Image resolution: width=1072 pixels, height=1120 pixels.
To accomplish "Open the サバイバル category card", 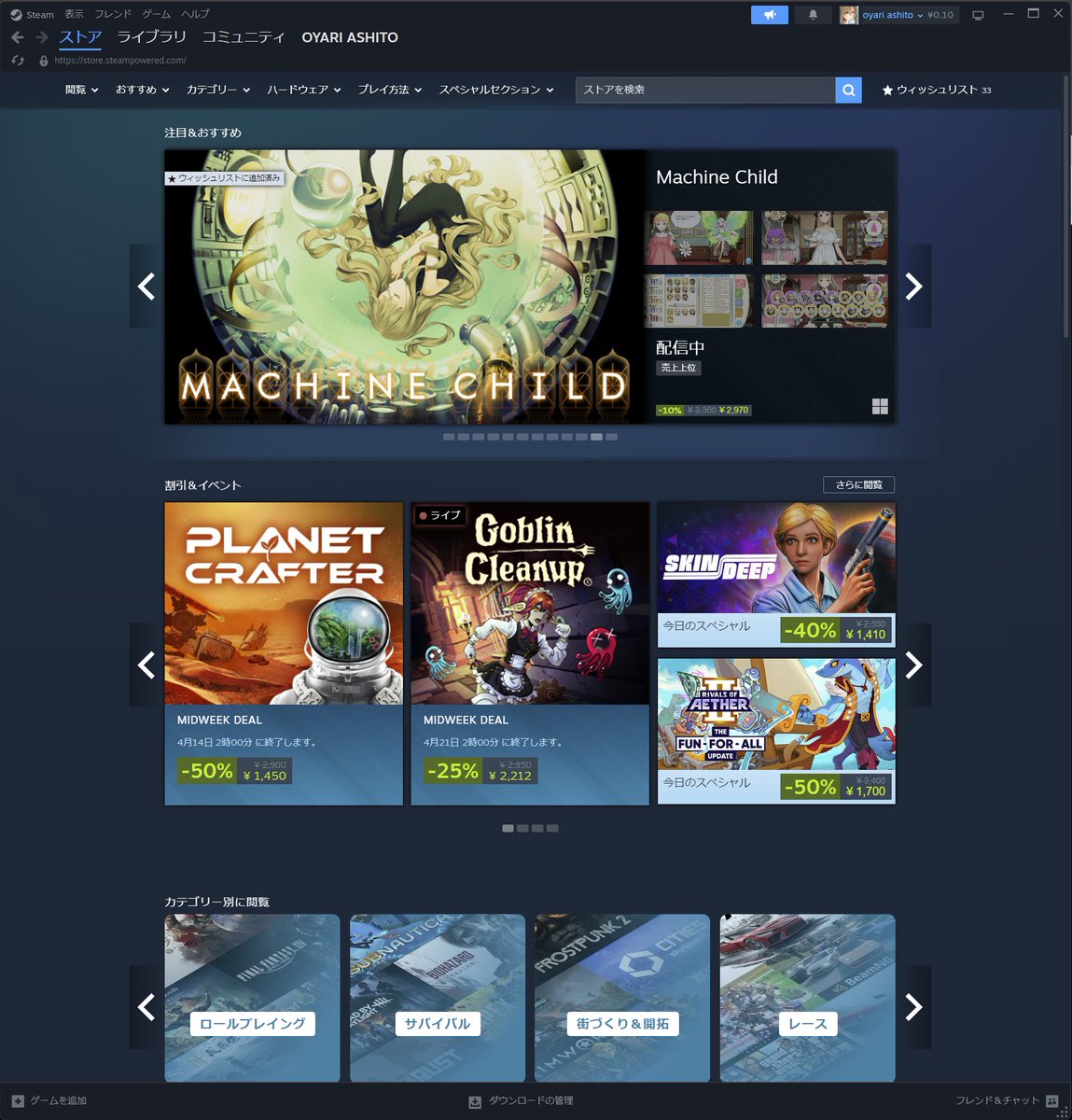I will pos(438,998).
